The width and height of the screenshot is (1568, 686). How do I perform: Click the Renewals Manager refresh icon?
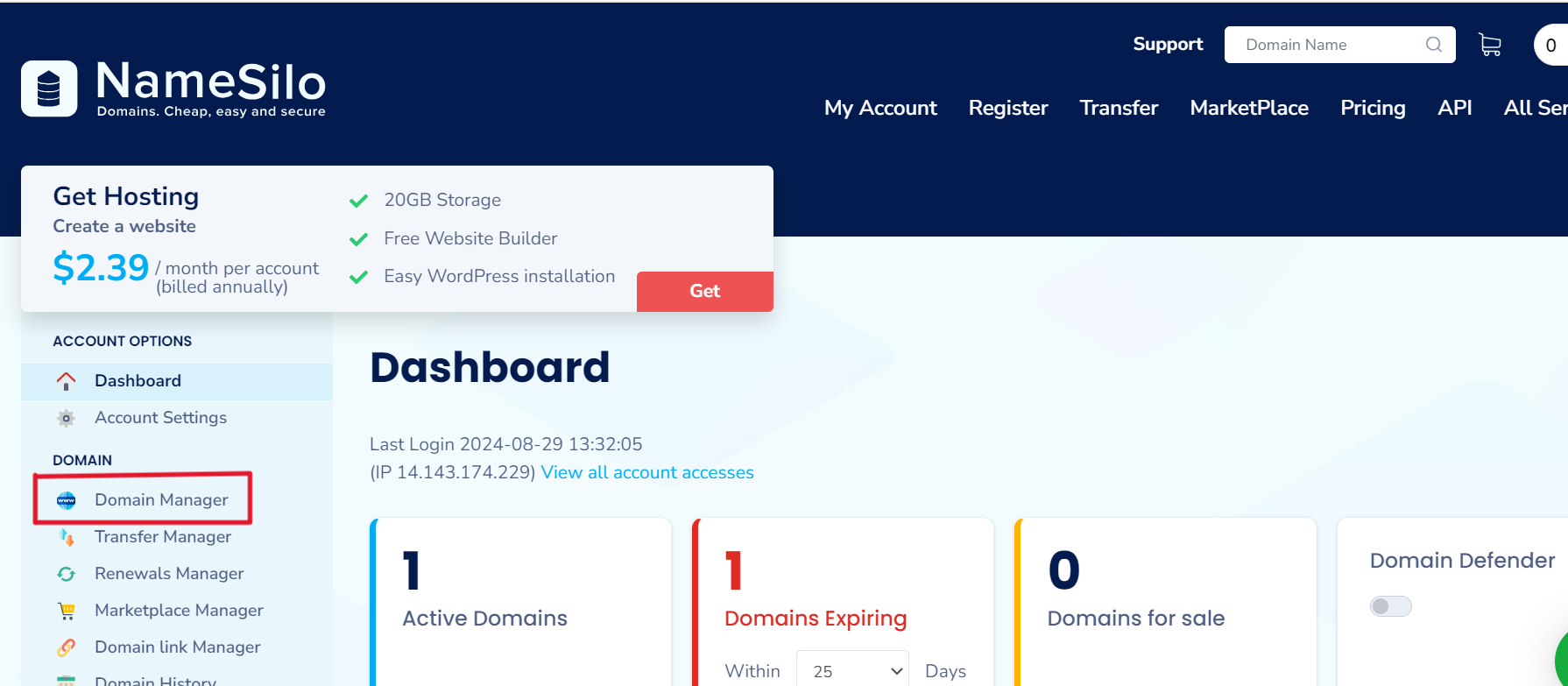pyautogui.click(x=66, y=574)
